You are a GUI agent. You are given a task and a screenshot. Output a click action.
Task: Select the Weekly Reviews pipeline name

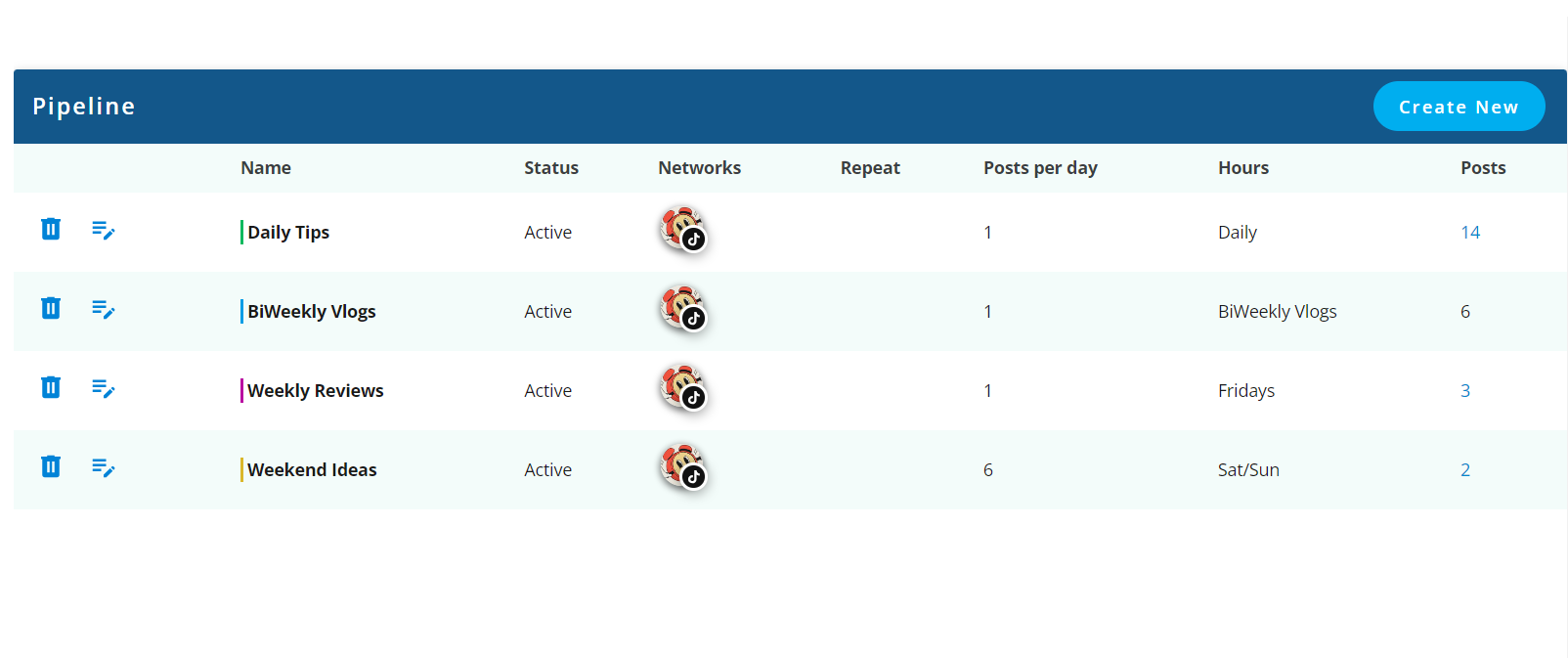[x=315, y=391]
